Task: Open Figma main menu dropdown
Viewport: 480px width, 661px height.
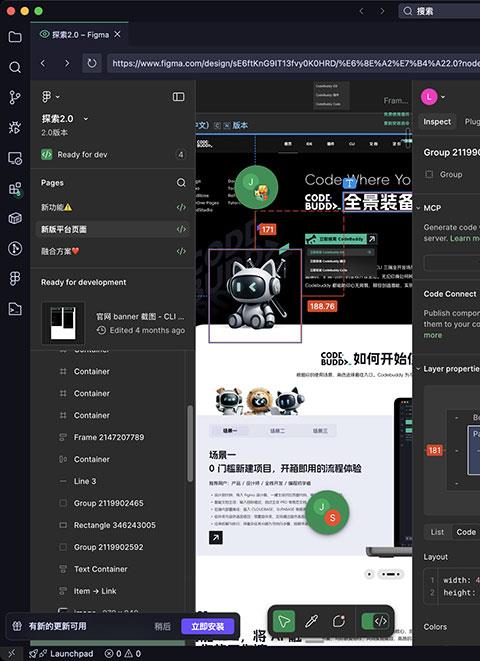Action: point(51,97)
